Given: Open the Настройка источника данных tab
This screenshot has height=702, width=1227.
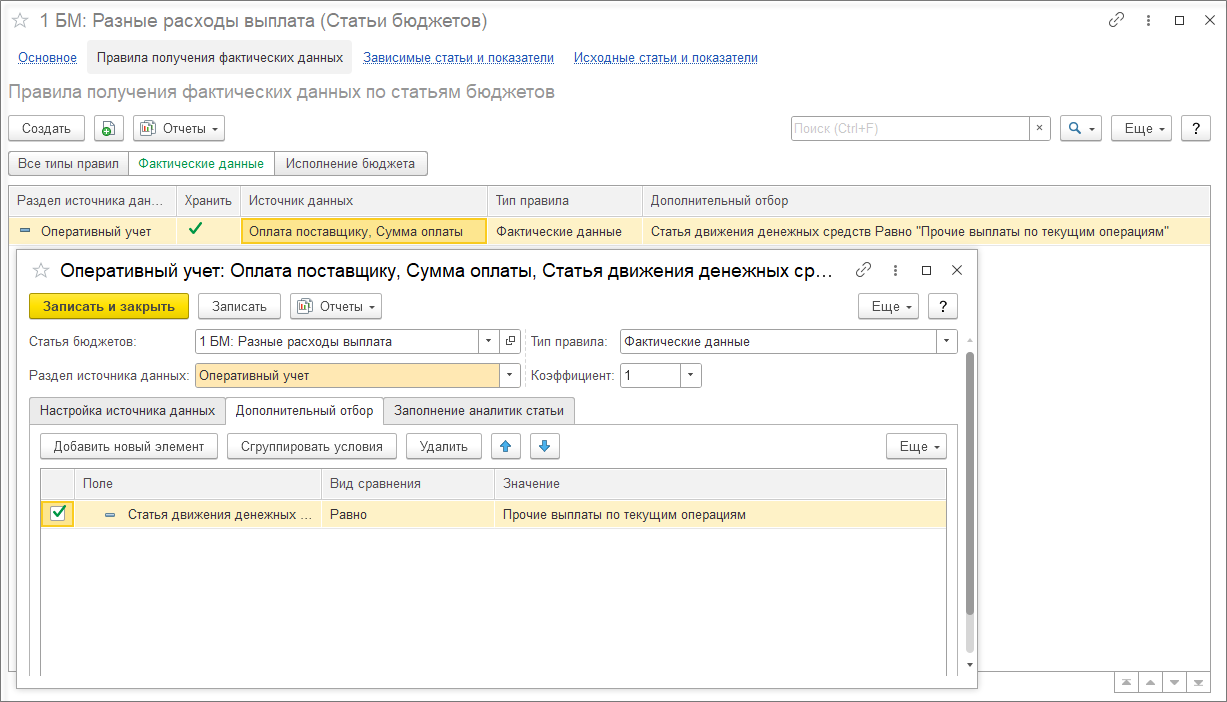Looking at the screenshot, I should (127, 410).
